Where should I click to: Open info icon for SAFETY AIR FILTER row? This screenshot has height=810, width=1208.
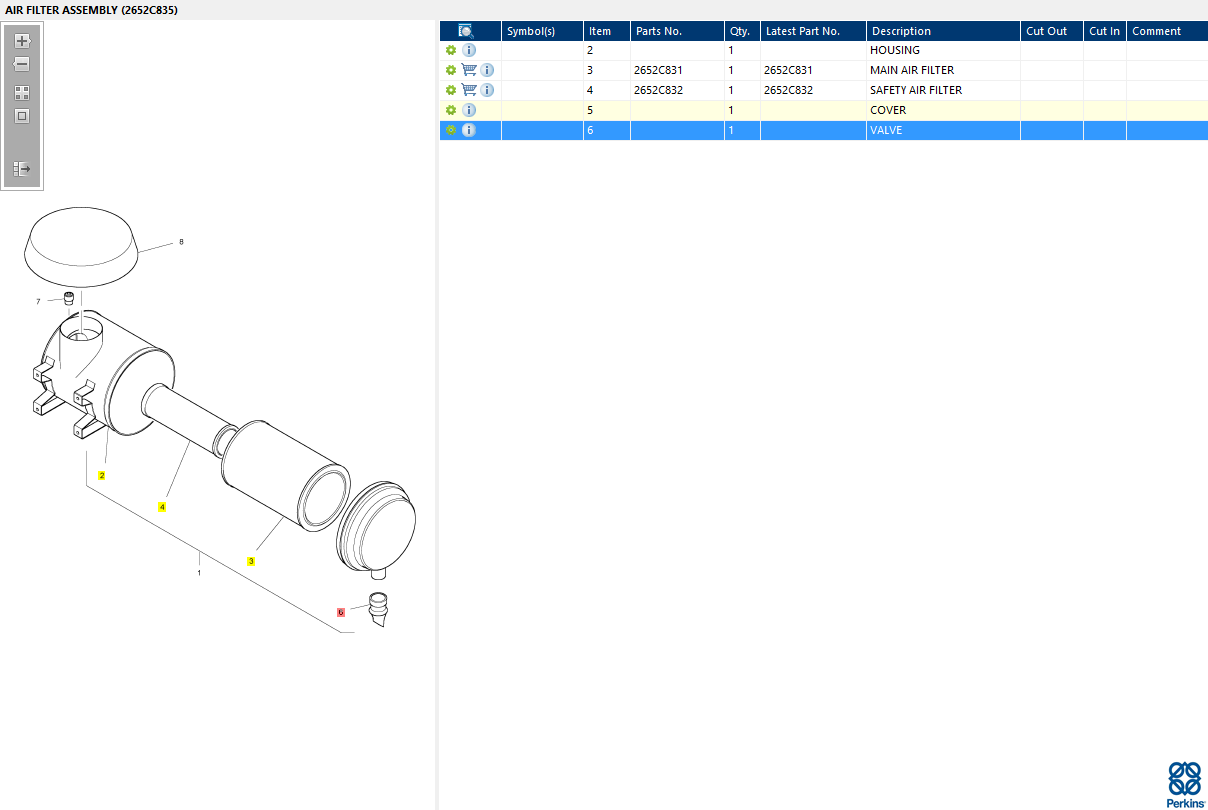pos(487,90)
